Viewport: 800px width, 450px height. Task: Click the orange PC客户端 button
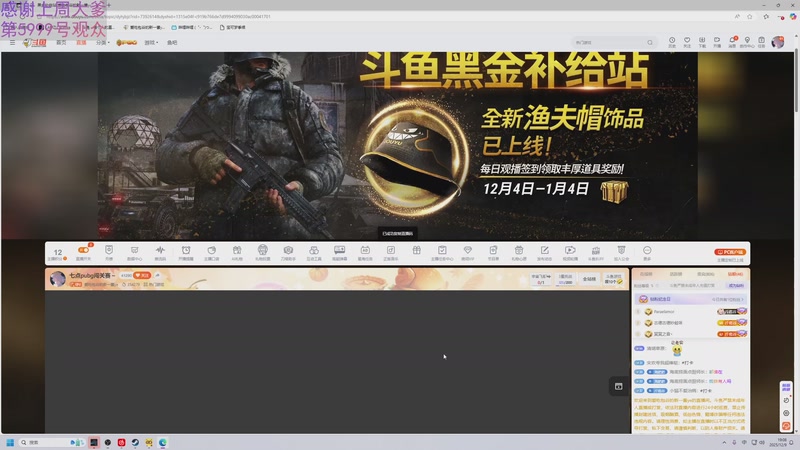tap(730, 252)
